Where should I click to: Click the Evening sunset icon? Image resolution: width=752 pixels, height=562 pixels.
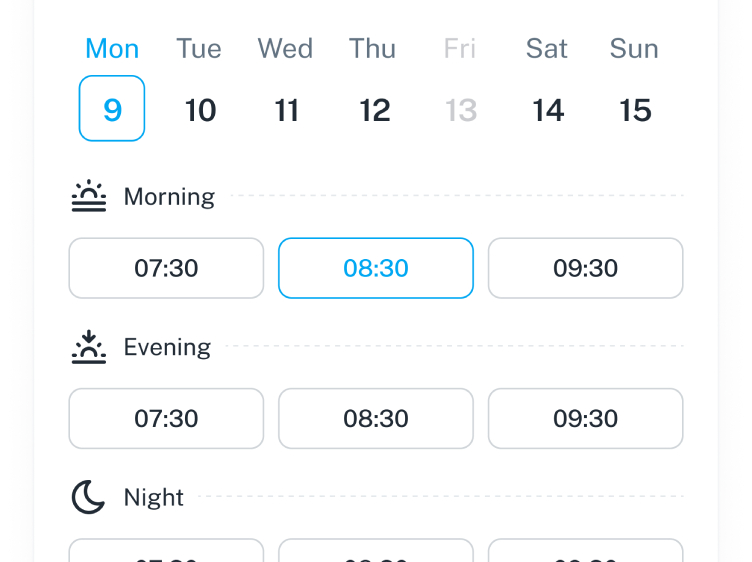tap(89, 347)
